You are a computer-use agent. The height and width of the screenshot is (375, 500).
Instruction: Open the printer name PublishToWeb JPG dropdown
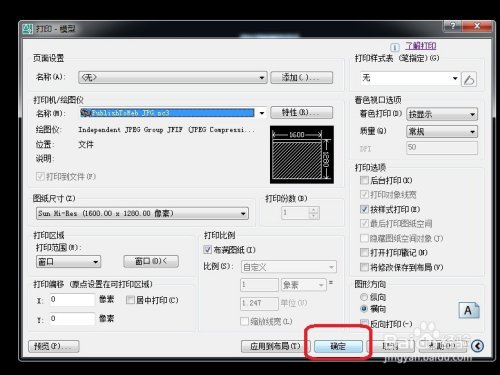(173, 113)
